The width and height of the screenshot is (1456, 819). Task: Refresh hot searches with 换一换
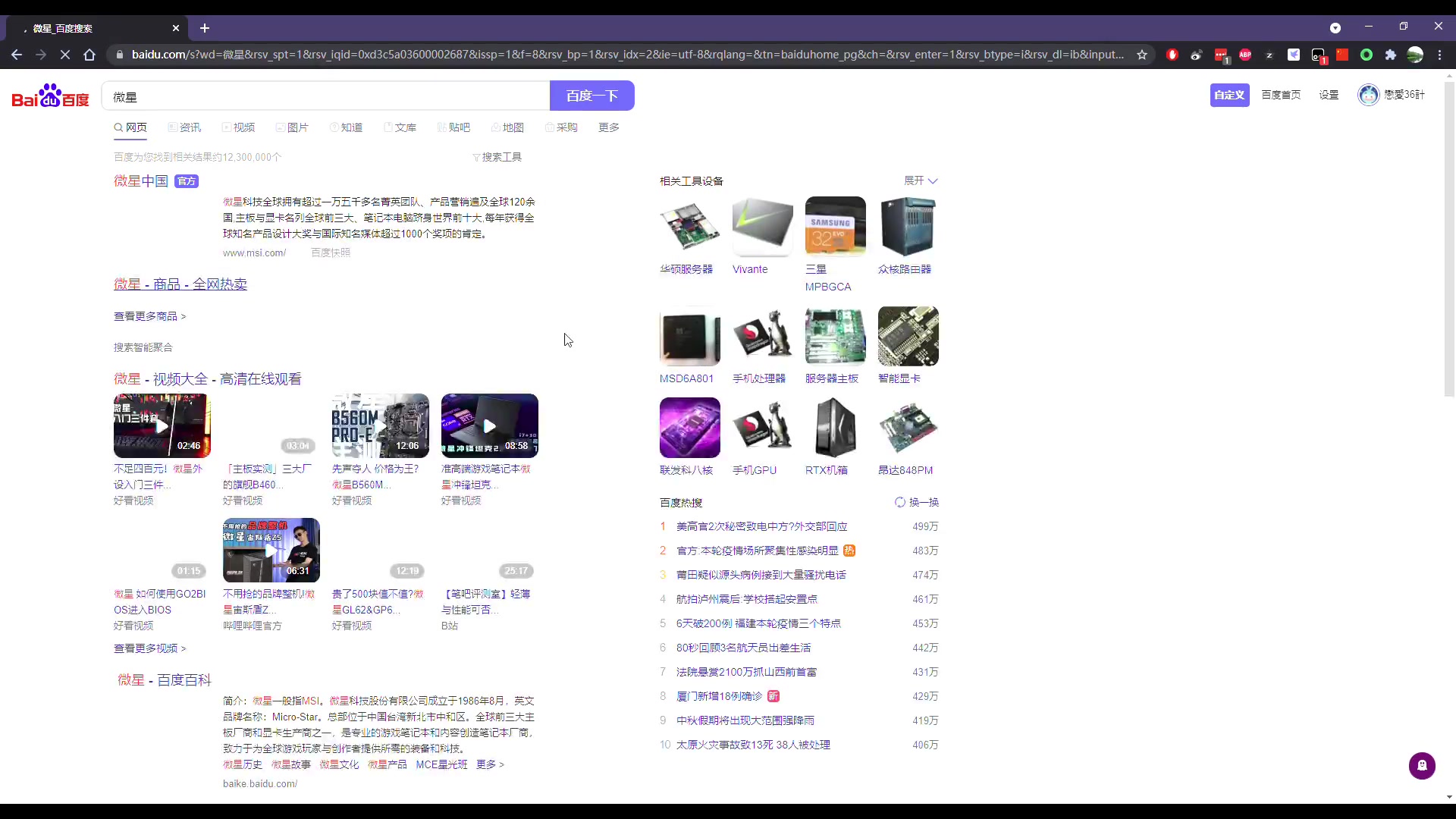[x=917, y=502]
